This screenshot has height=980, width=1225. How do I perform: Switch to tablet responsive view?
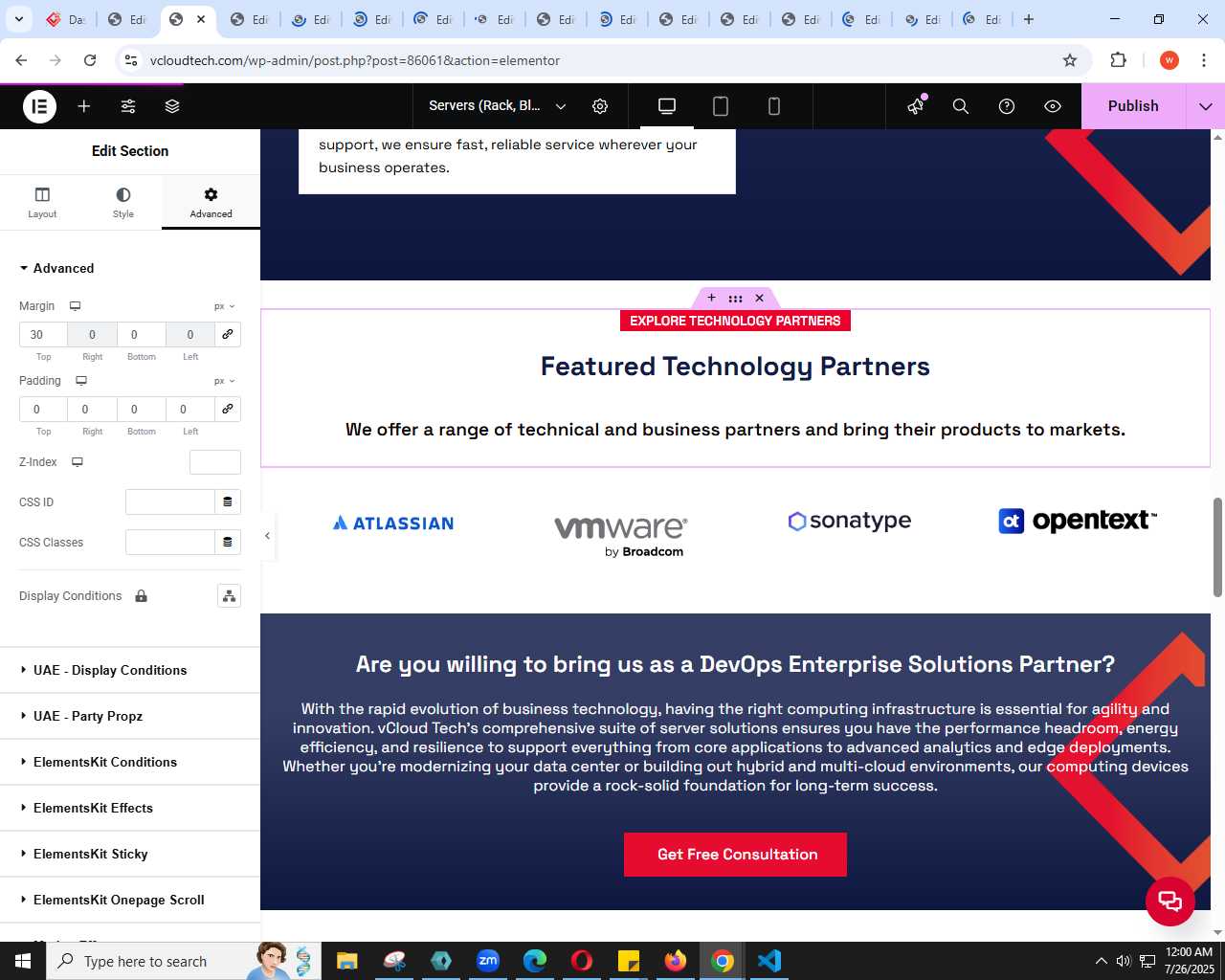coord(721,106)
